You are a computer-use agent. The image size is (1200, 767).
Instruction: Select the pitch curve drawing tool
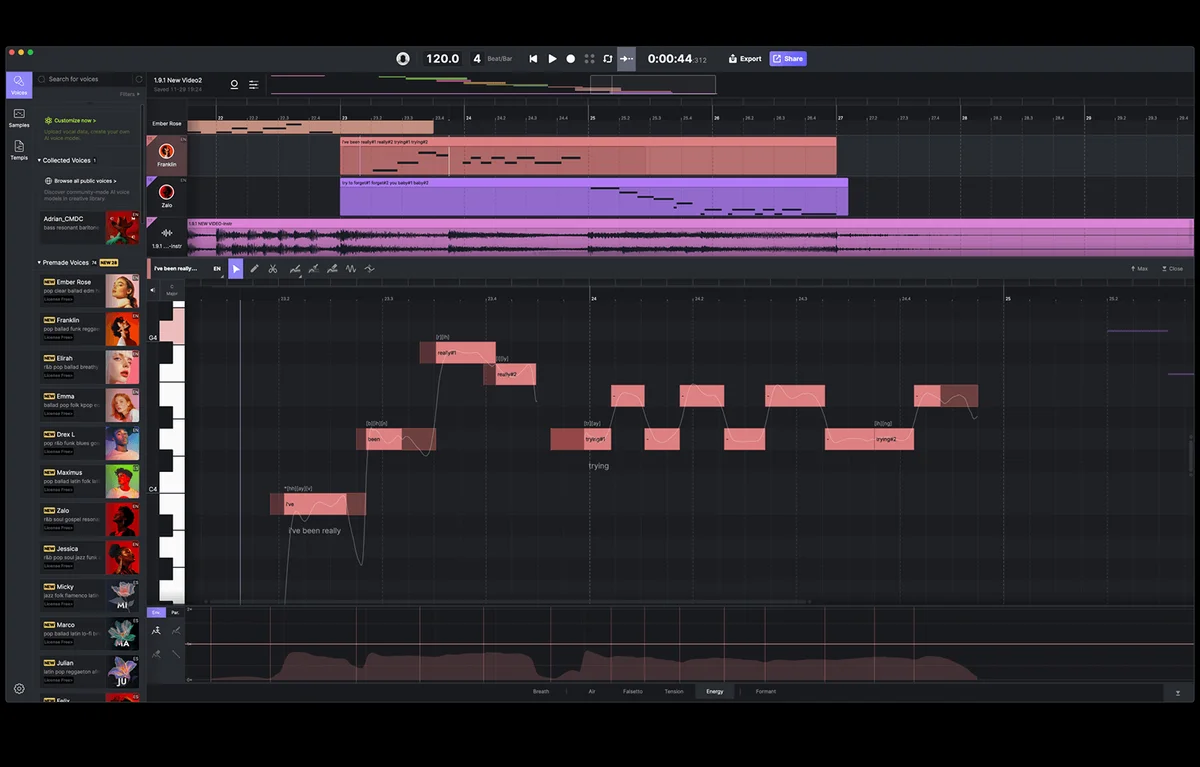(295, 268)
